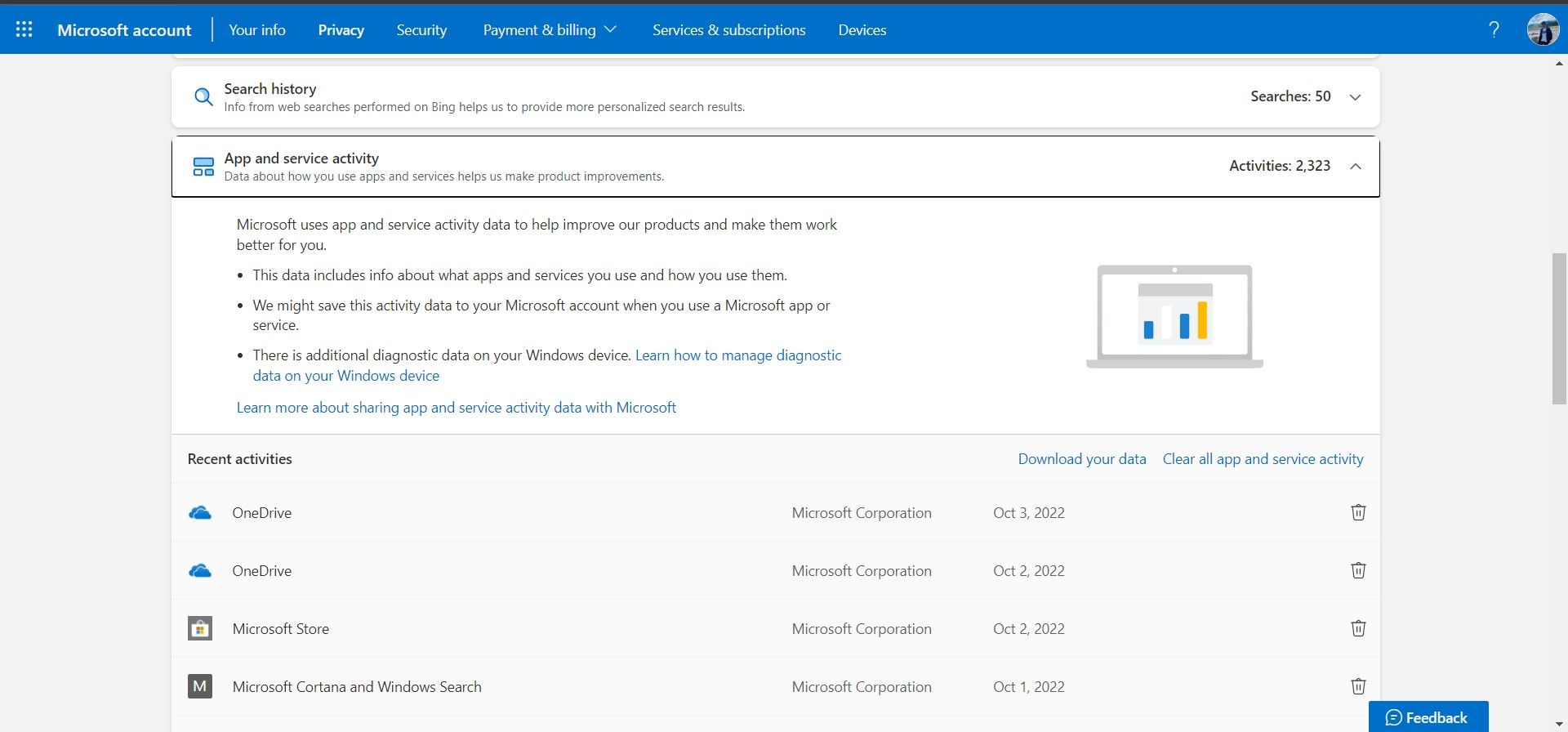Click the laptop chart illustration

pos(1174,316)
